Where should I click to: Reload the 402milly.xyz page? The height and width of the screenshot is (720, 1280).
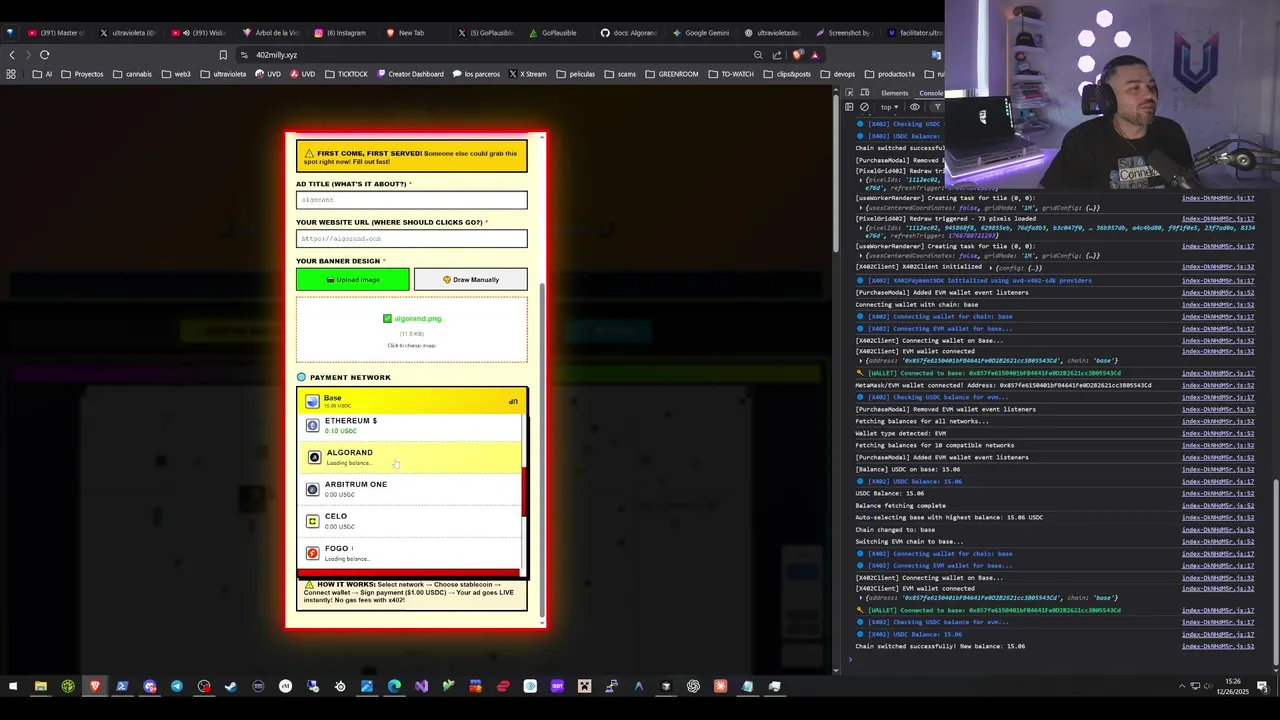tap(45, 55)
